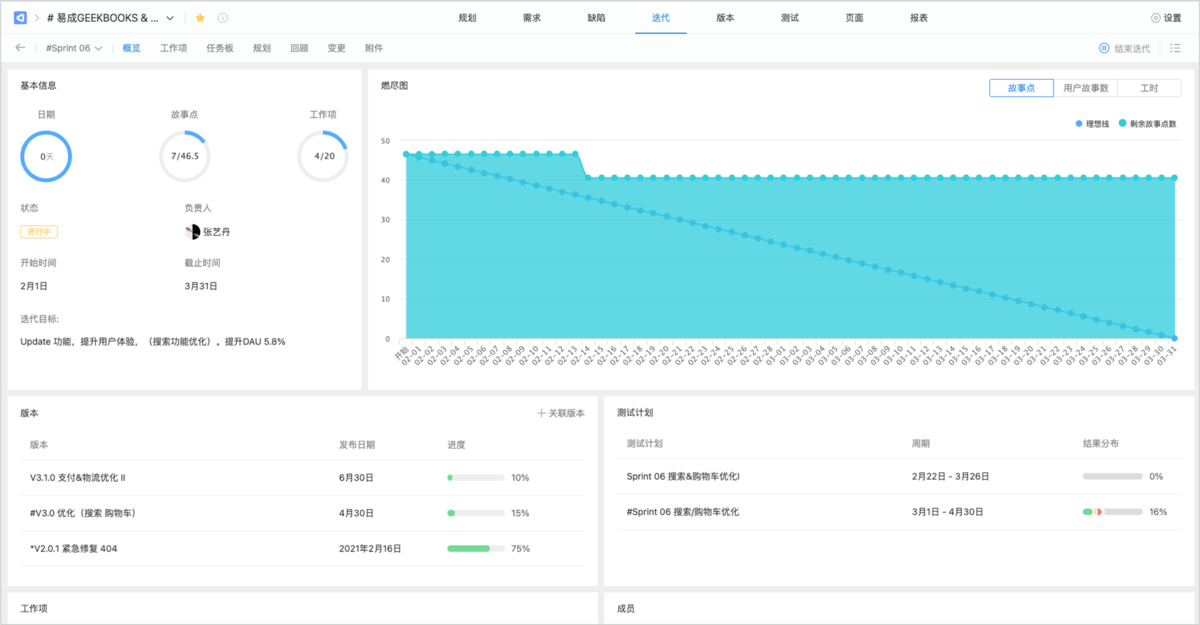Click 张艺丹's avatar icon
1200x625 pixels.
pyautogui.click(x=193, y=232)
